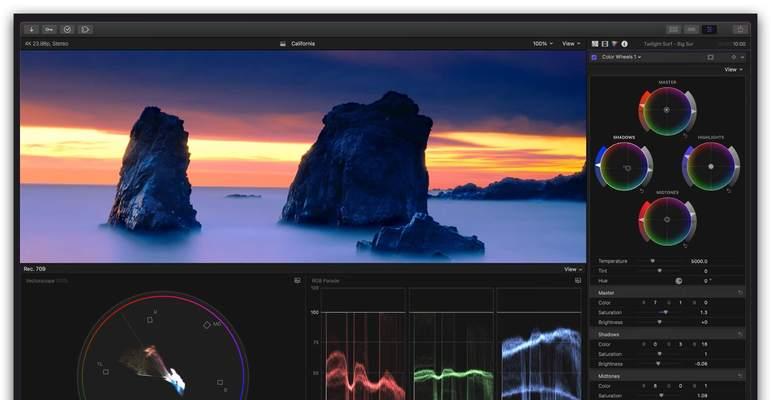
Task: Click the keyframe icon in Color Wheels header
Action: click(734, 57)
